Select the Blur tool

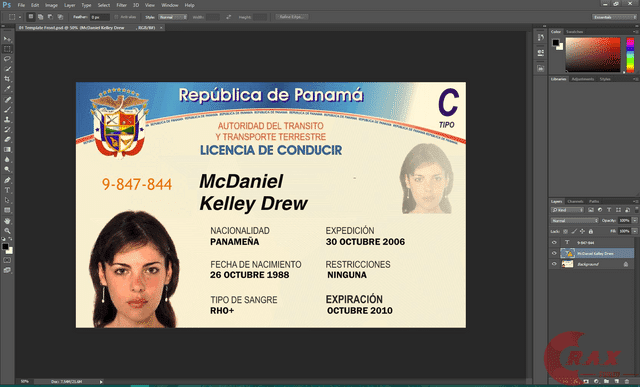click(x=7, y=160)
